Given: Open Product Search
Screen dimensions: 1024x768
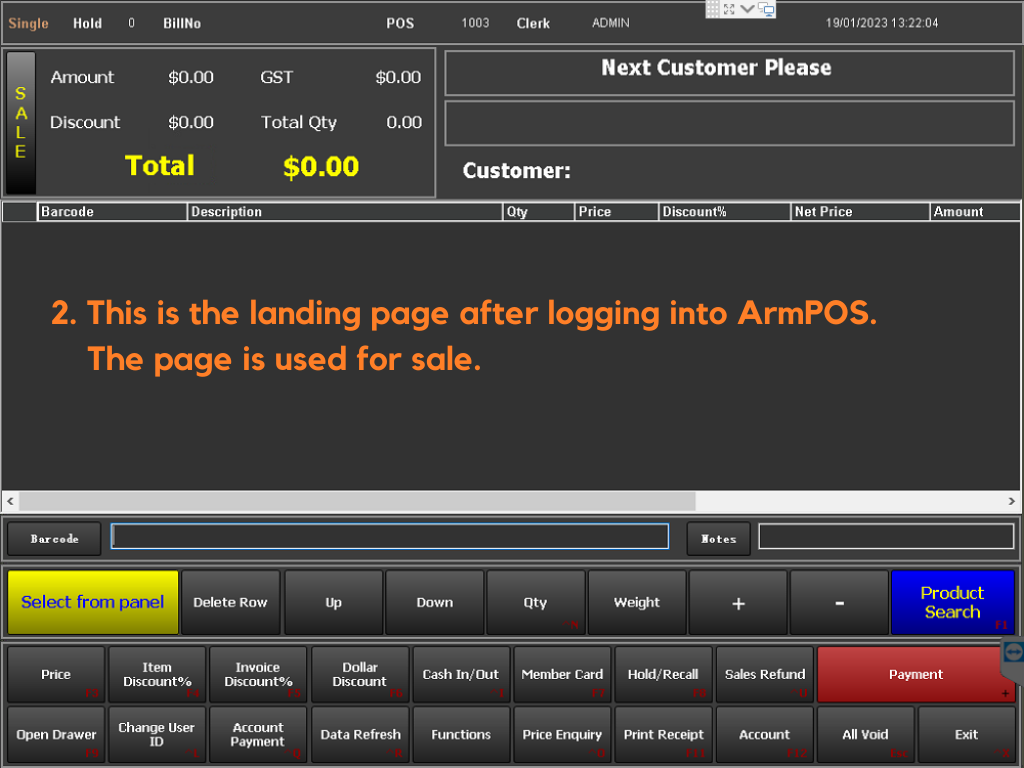Looking at the screenshot, I should pos(951,602).
